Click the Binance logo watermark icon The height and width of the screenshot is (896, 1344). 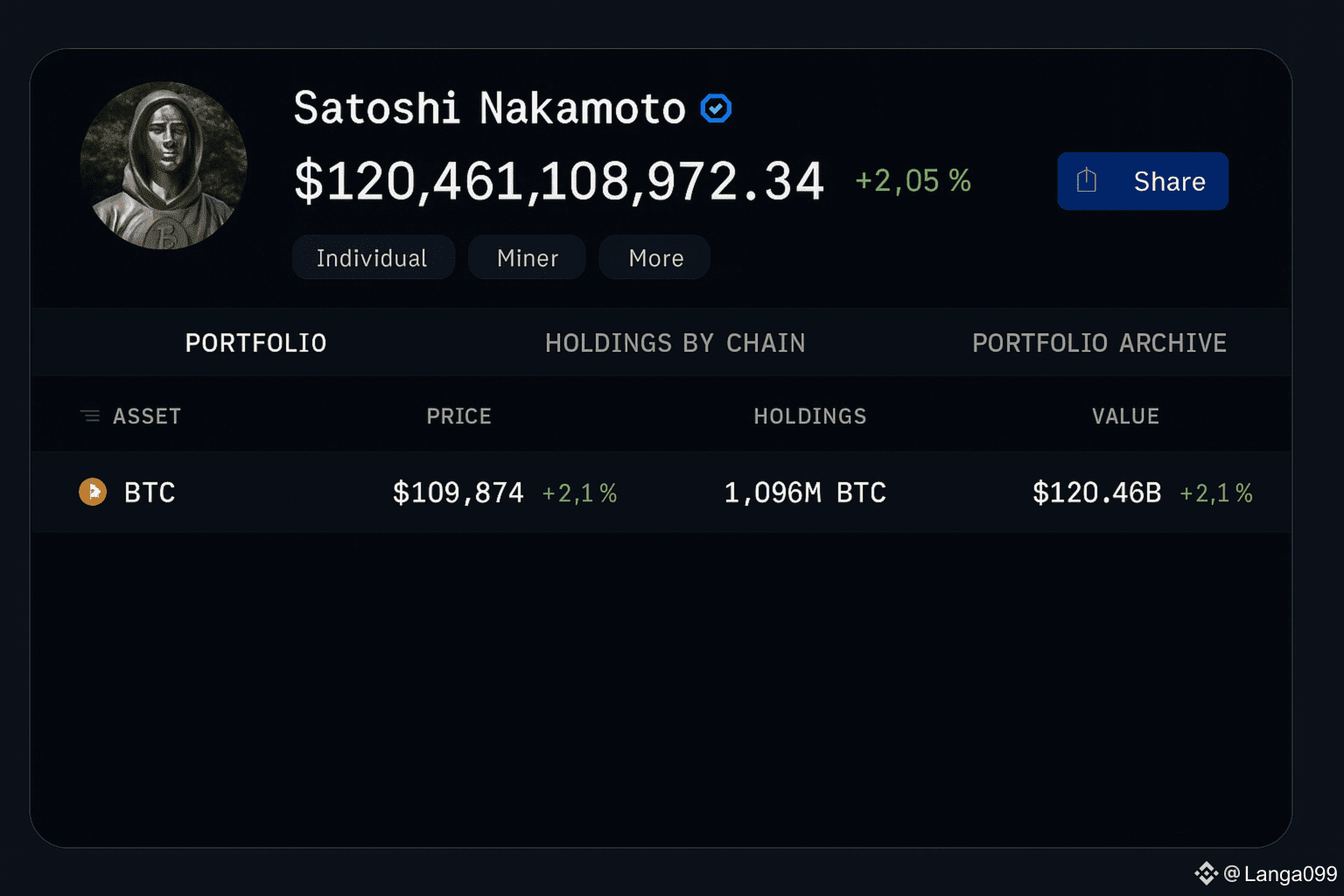pyautogui.click(x=1207, y=873)
